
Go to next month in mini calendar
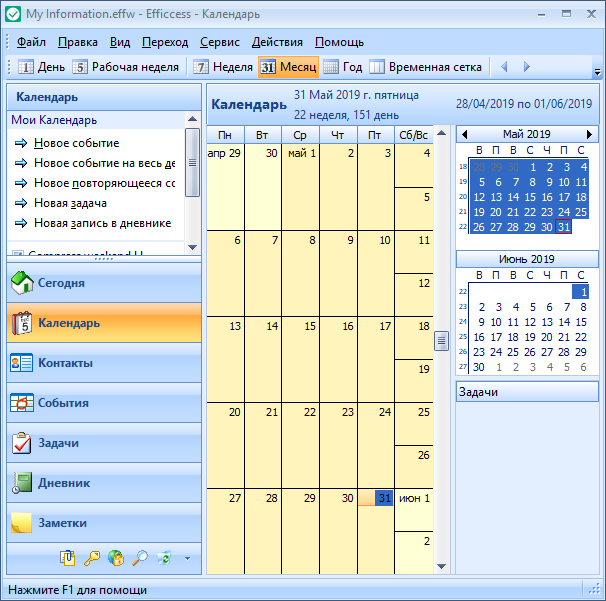tap(589, 135)
